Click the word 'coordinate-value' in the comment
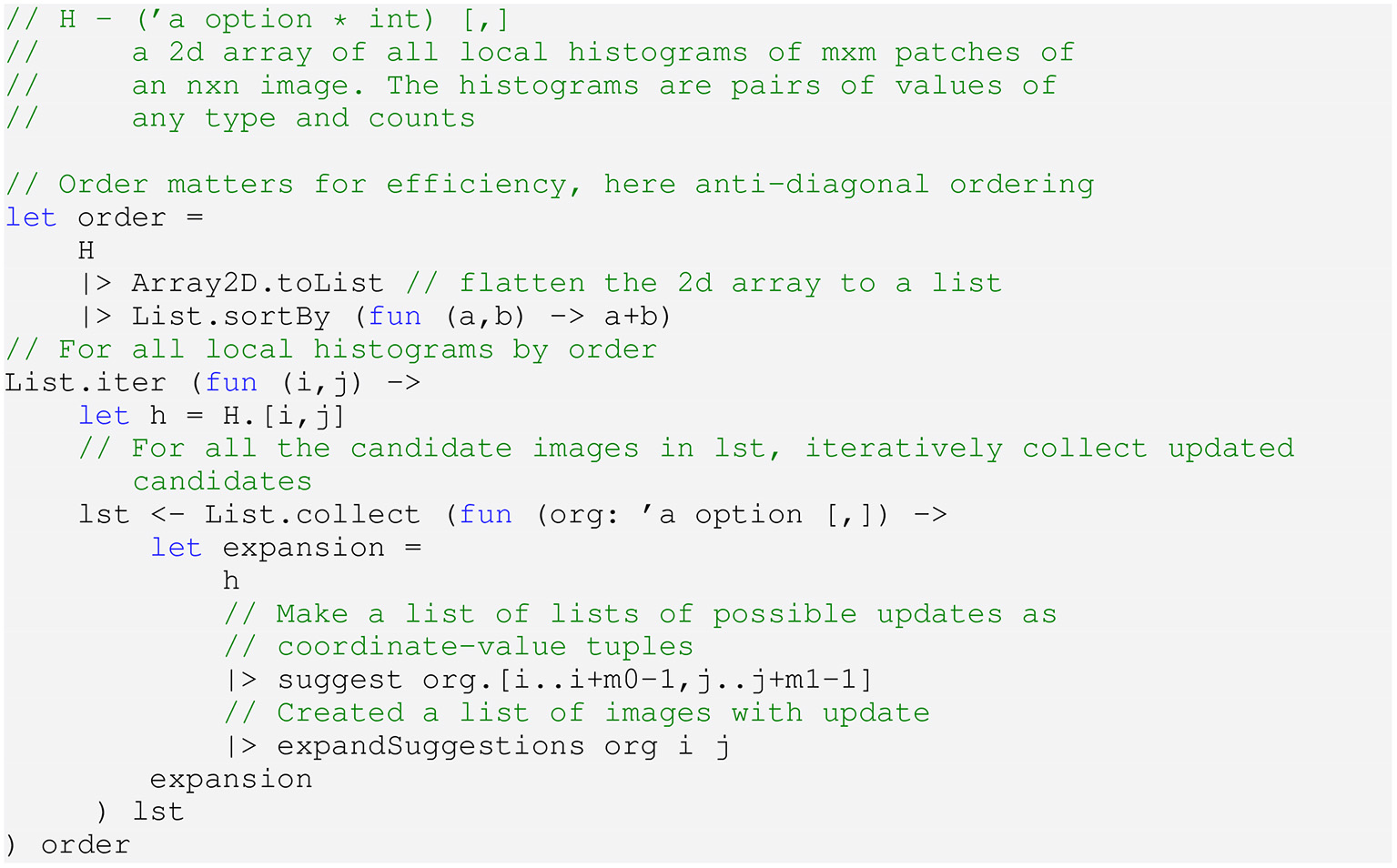 pyautogui.click(x=421, y=647)
